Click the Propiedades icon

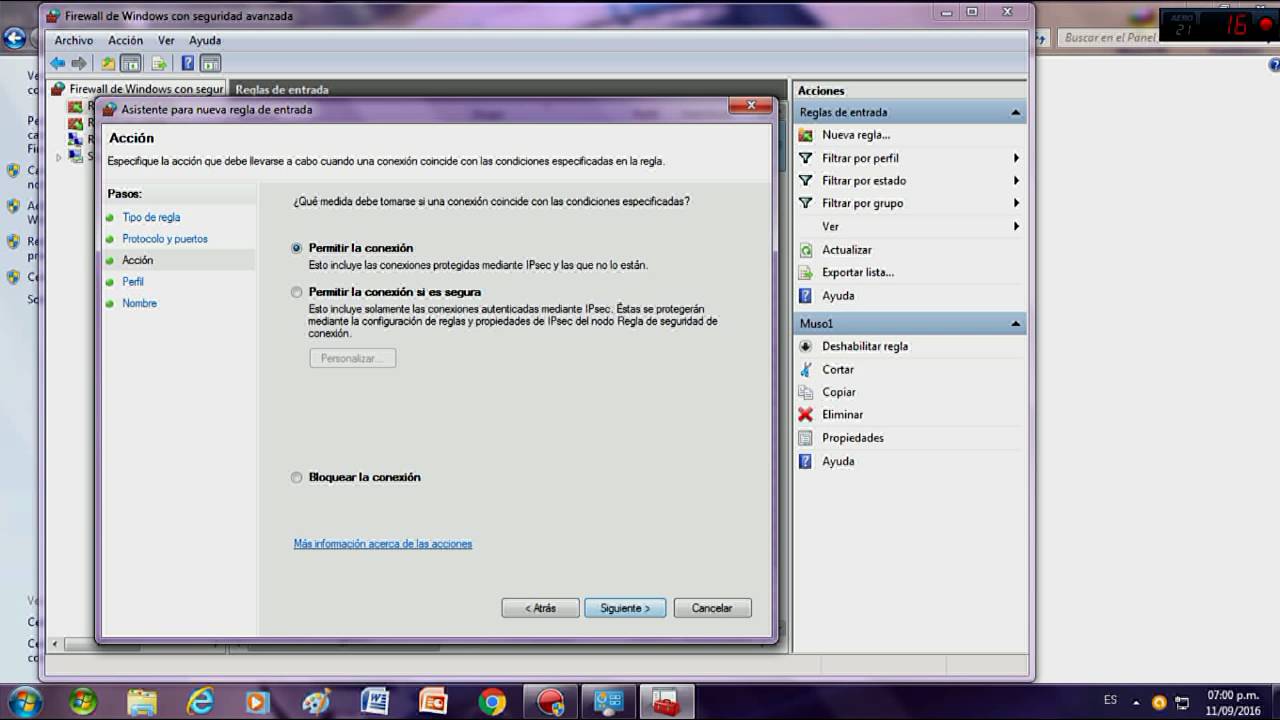pos(806,438)
